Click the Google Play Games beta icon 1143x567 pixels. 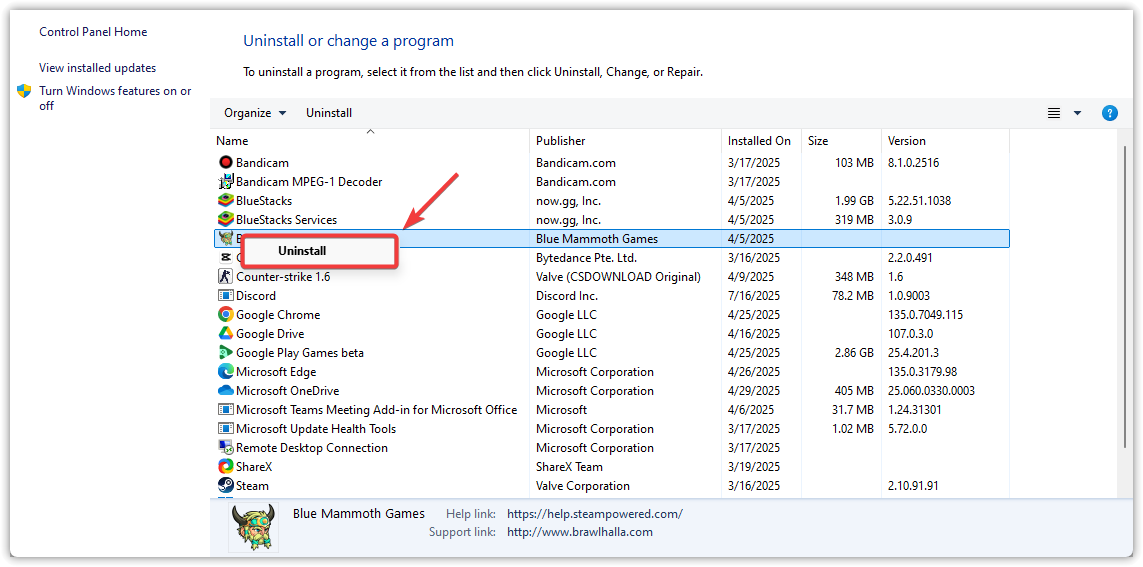[225, 352]
